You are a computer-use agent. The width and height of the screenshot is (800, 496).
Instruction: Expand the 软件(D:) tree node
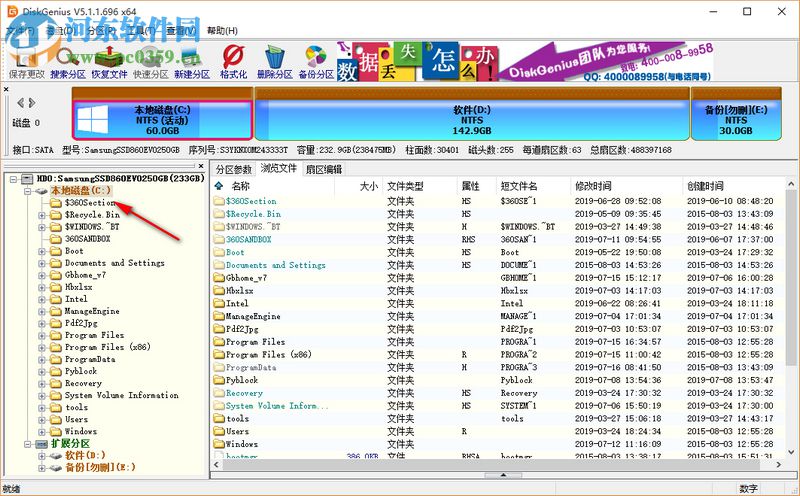[x=42, y=456]
